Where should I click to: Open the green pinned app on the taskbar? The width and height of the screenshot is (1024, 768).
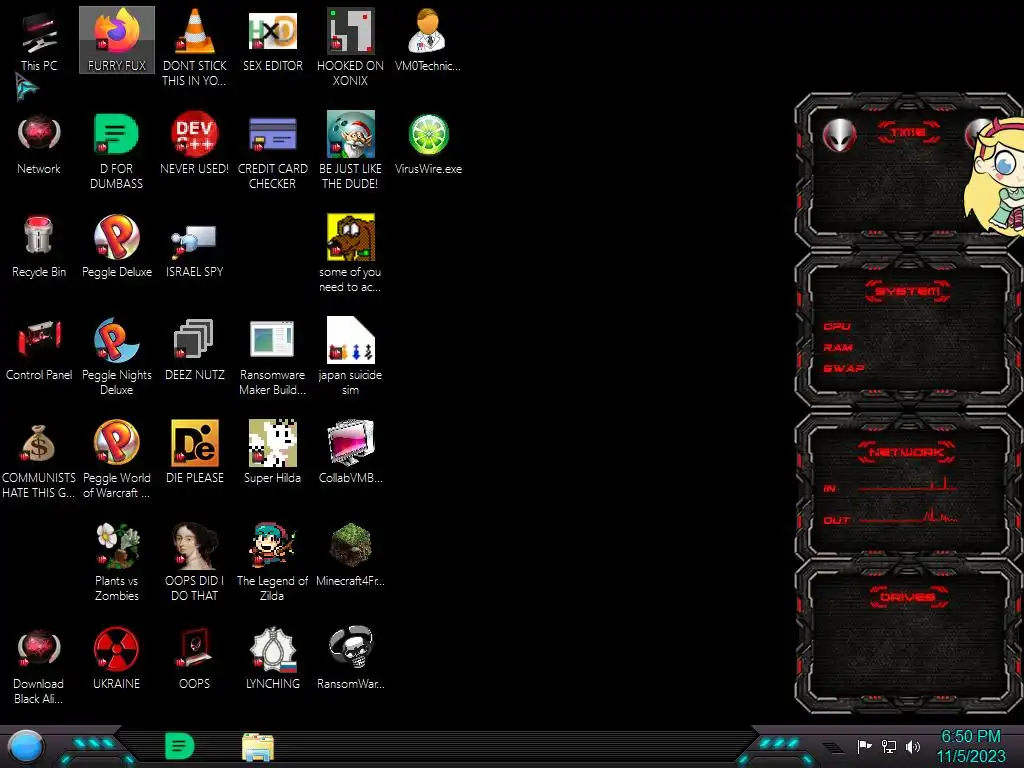pos(180,746)
